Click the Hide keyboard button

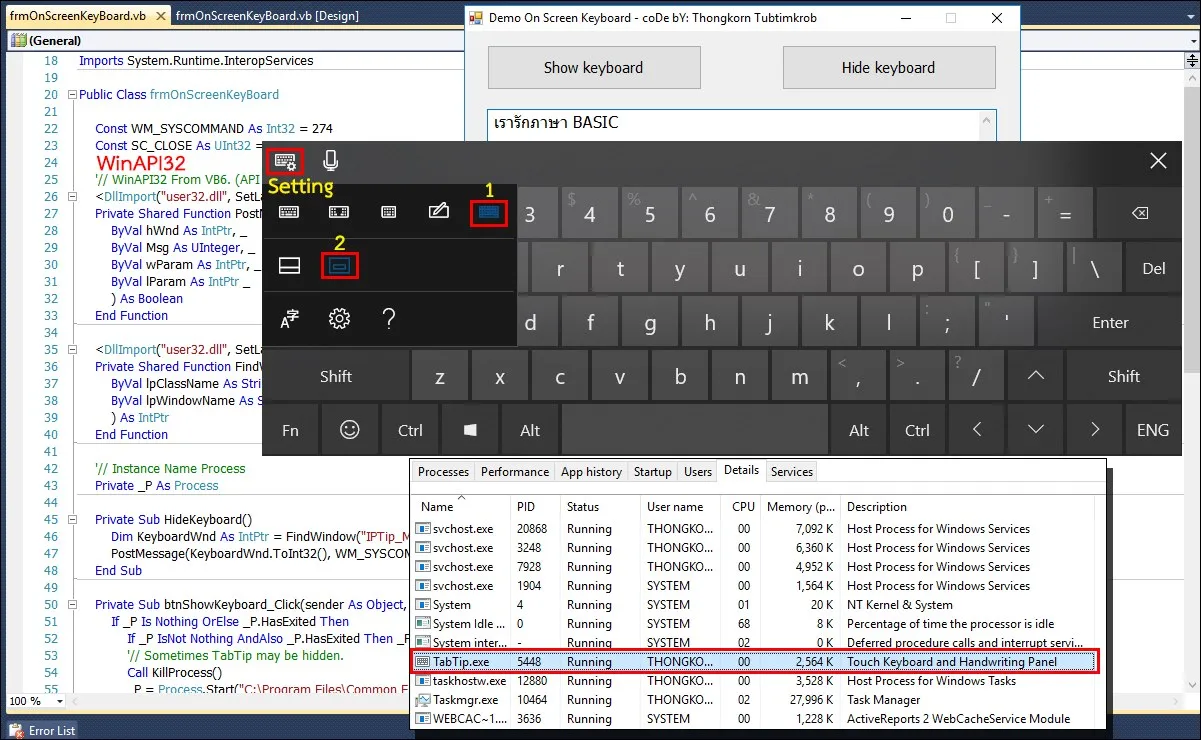pyautogui.click(x=889, y=68)
